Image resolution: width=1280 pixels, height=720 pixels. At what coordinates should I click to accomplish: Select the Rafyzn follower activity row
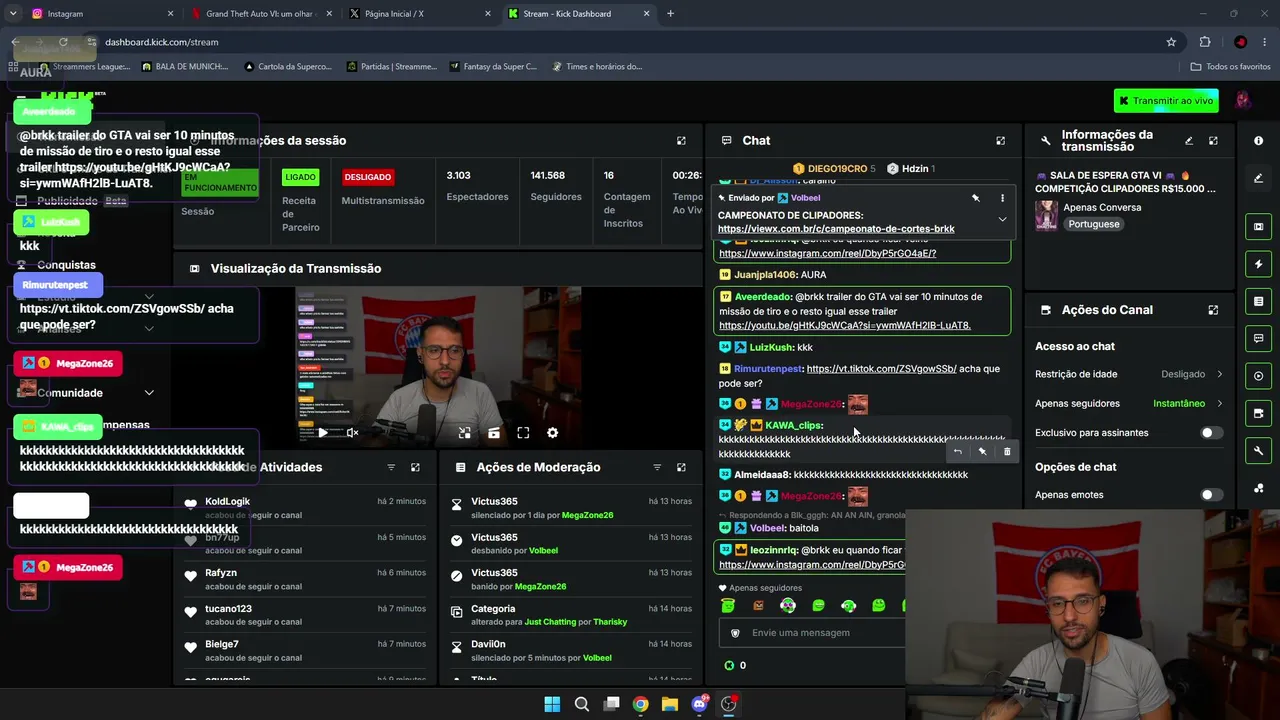click(x=305, y=580)
